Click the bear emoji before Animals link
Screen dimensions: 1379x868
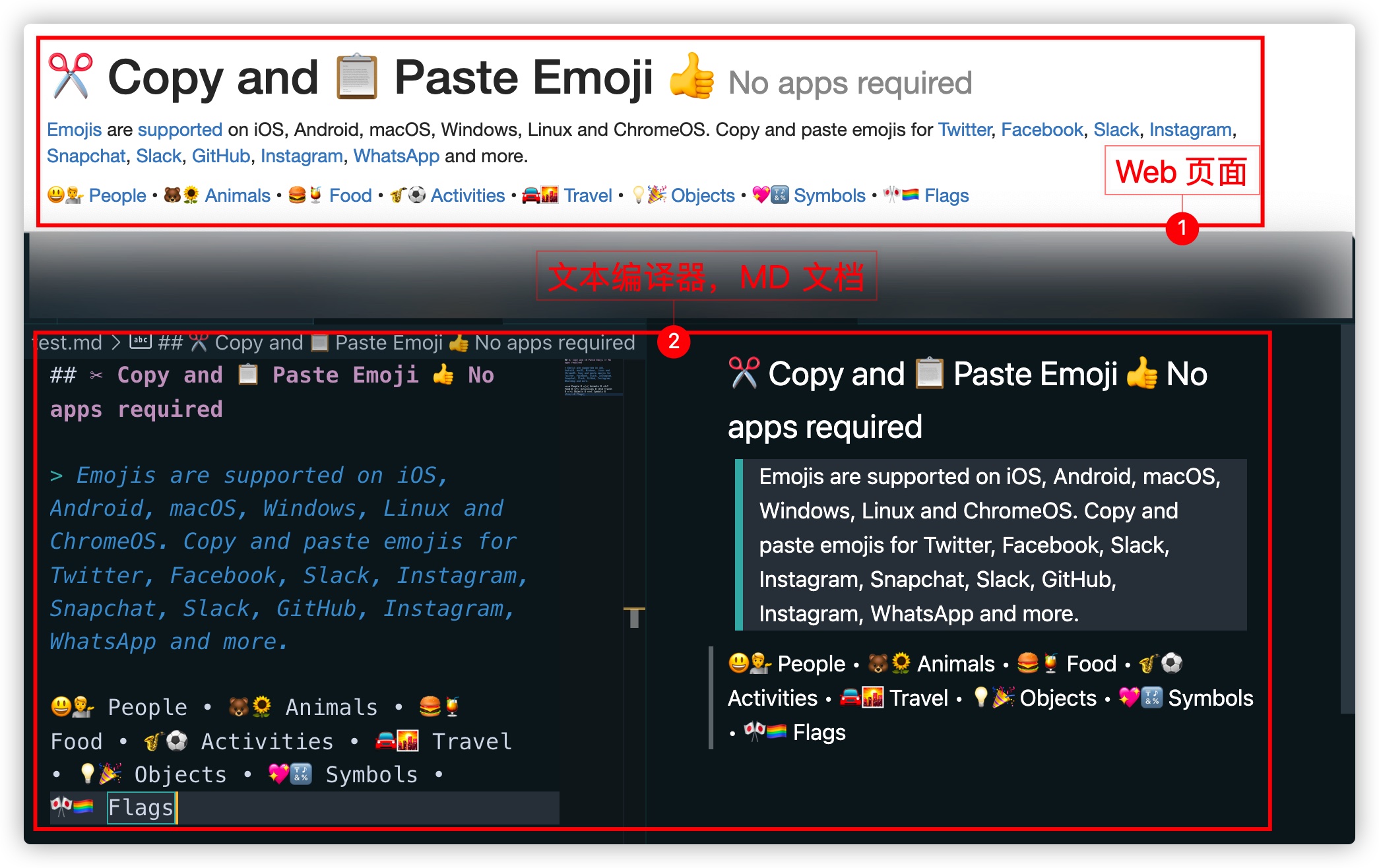[172, 195]
